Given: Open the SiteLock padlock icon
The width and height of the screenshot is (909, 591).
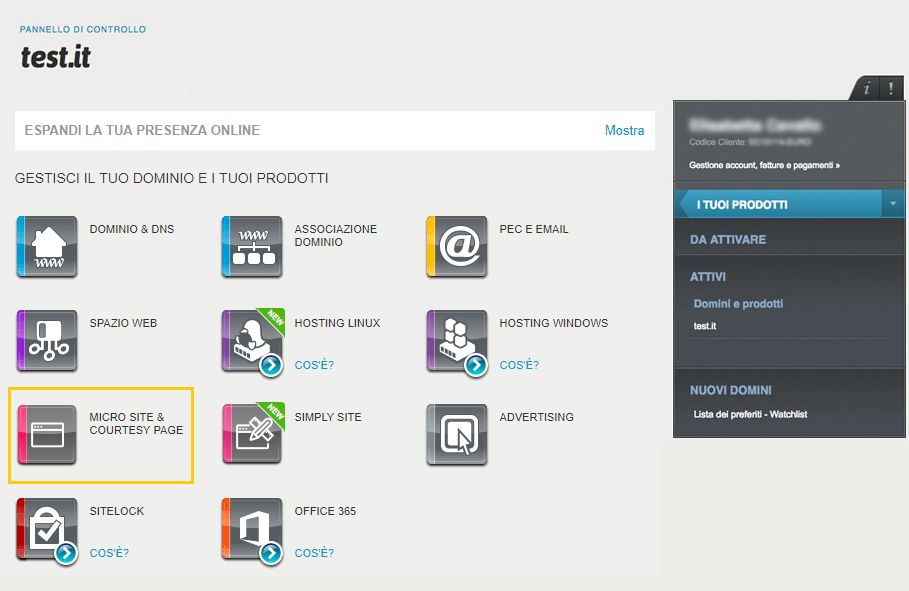Looking at the screenshot, I should click(47, 528).
